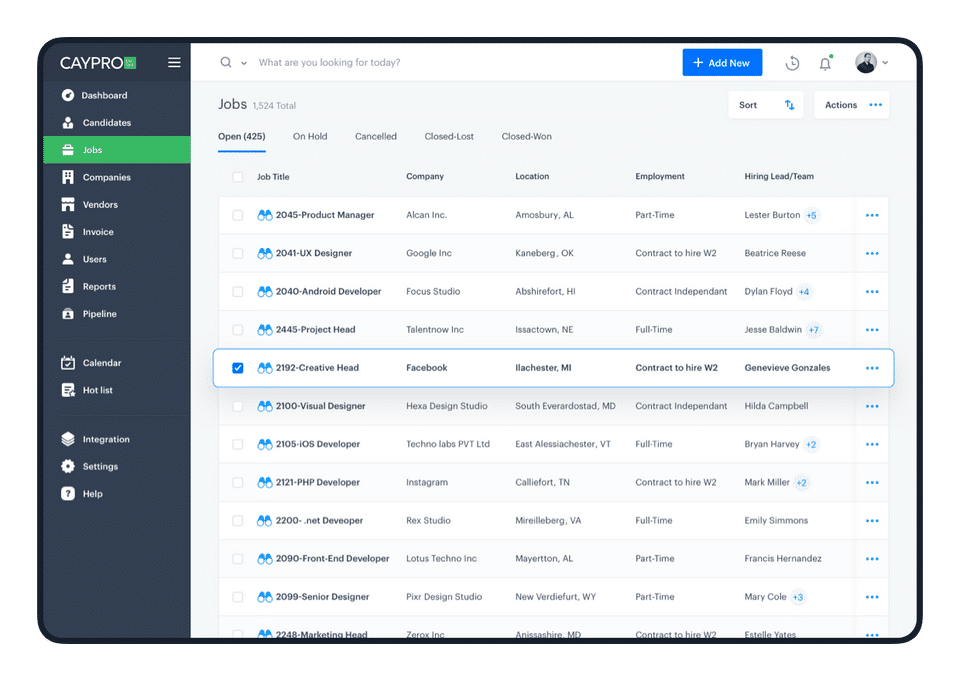Switch to the Closed-Won tab
This screenshot has height=681, width=960.
coord(527,137)
